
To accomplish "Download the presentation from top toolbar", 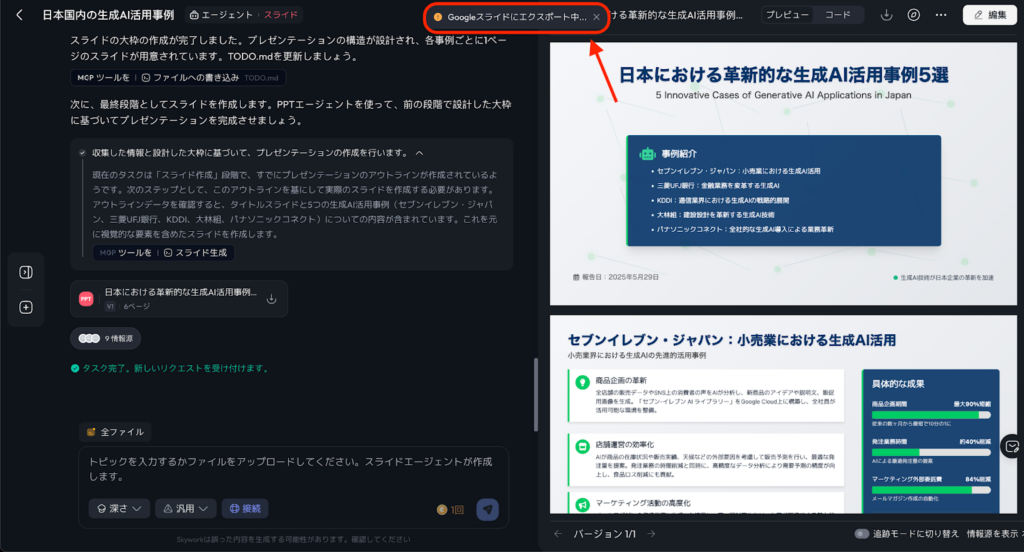I will 886,14.
